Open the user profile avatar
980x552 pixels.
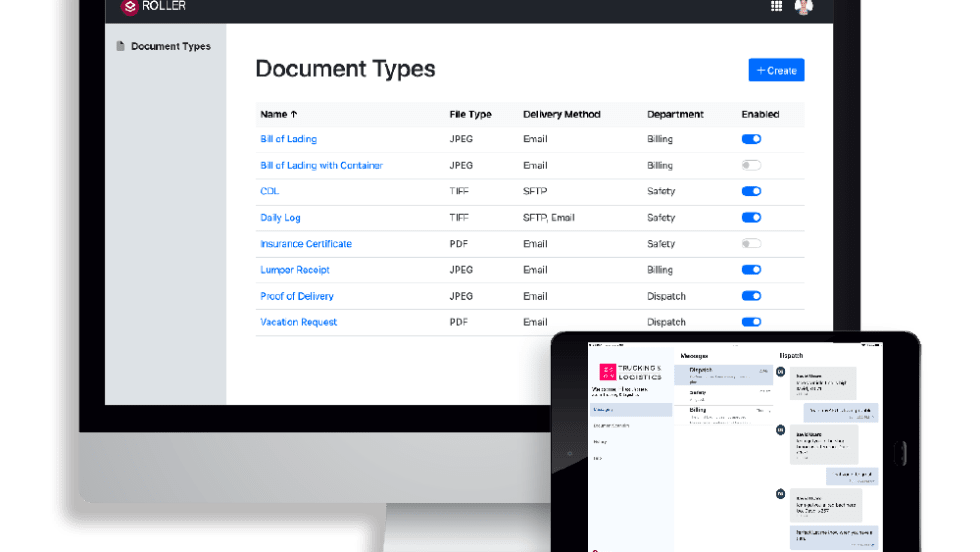803,7
